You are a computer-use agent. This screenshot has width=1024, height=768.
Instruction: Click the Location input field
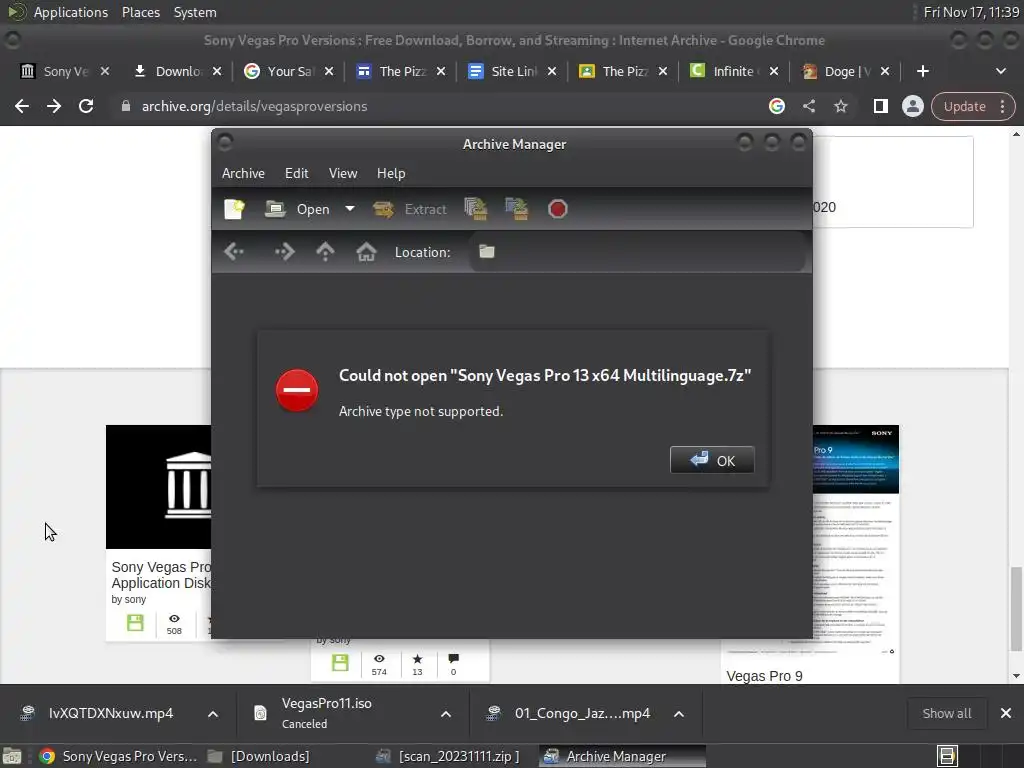(x=637, y=252)
